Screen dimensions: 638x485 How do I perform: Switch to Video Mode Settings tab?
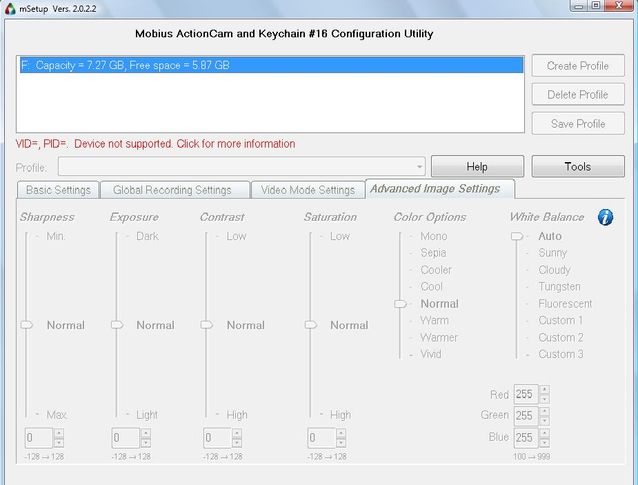click(x=308, y=190)
